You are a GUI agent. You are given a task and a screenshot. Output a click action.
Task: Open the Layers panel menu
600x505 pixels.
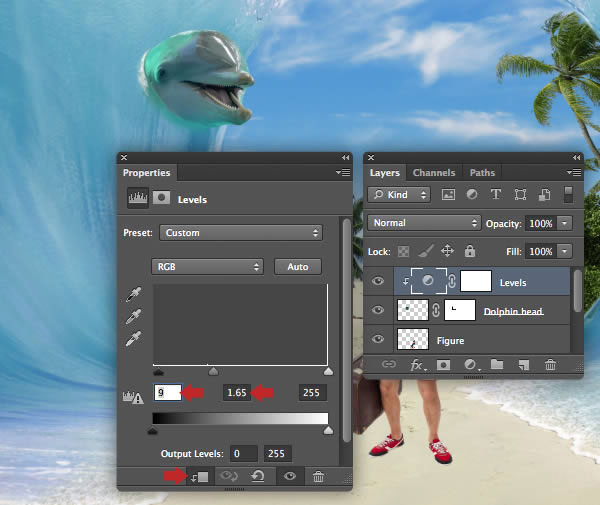(574, 173)
